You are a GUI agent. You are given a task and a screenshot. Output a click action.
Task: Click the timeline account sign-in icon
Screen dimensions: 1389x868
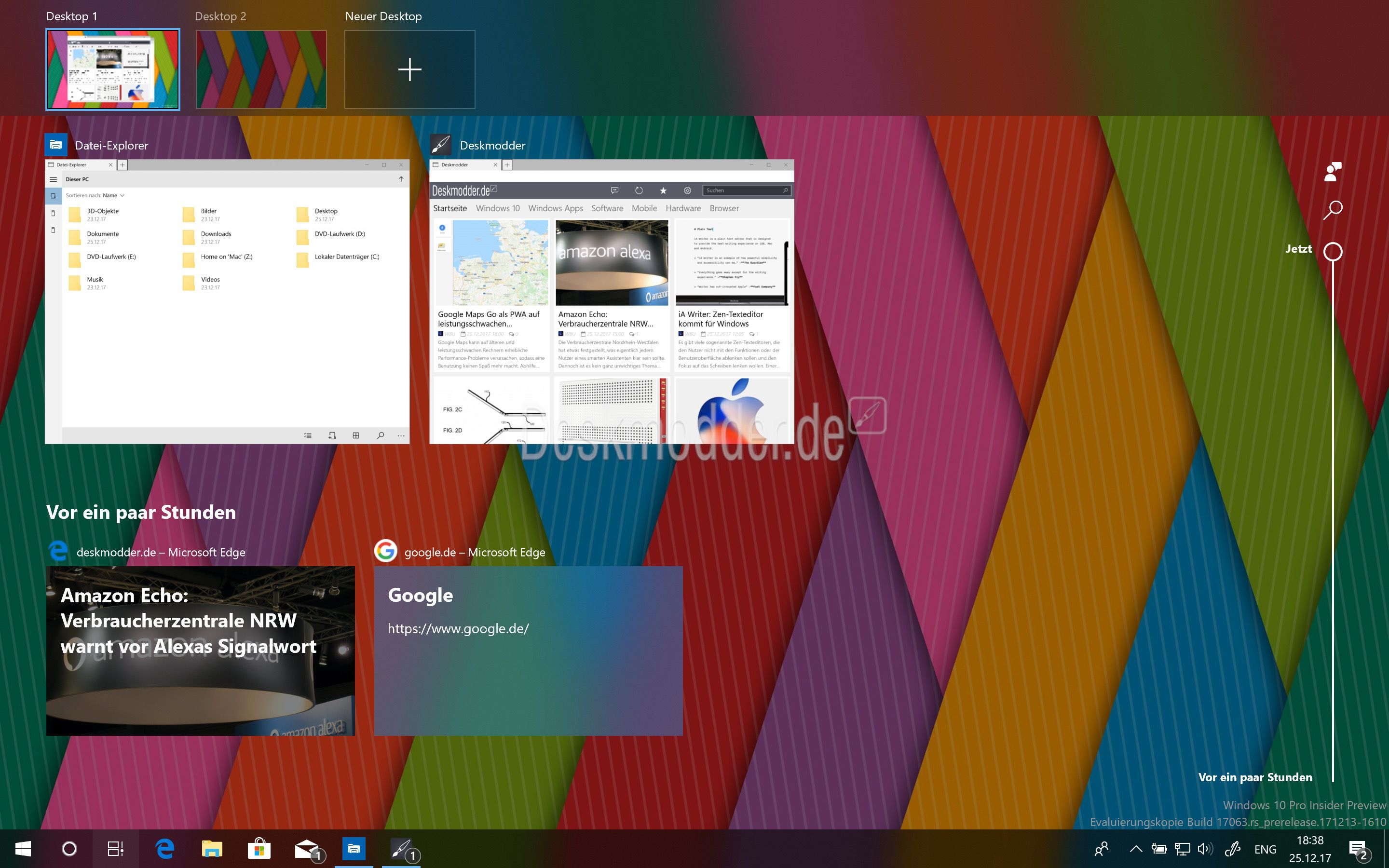[1333, 171]
